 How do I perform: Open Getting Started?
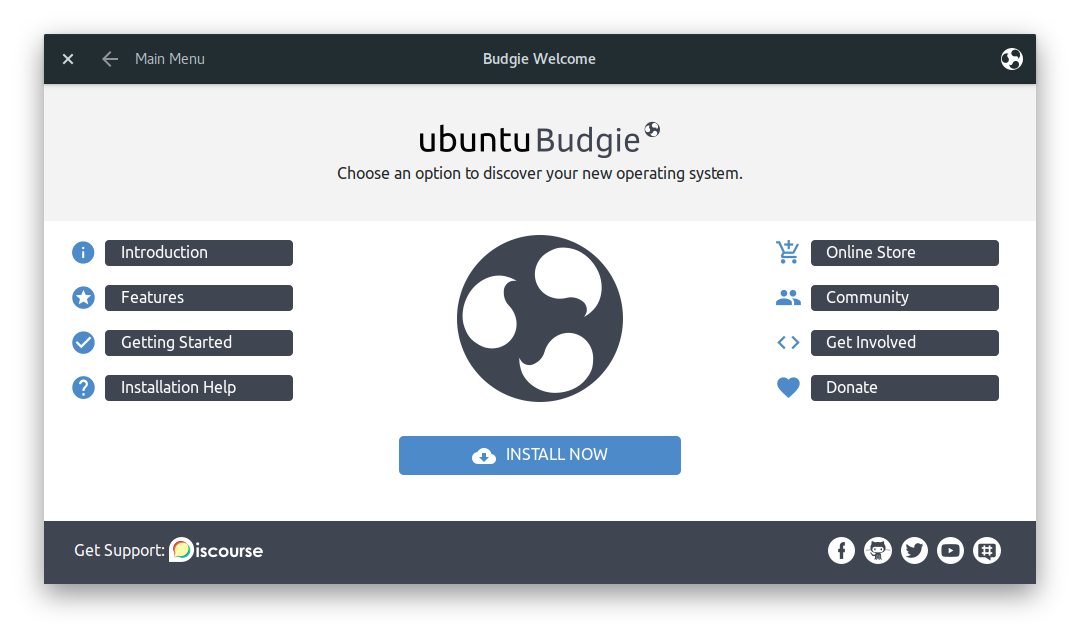199,343
